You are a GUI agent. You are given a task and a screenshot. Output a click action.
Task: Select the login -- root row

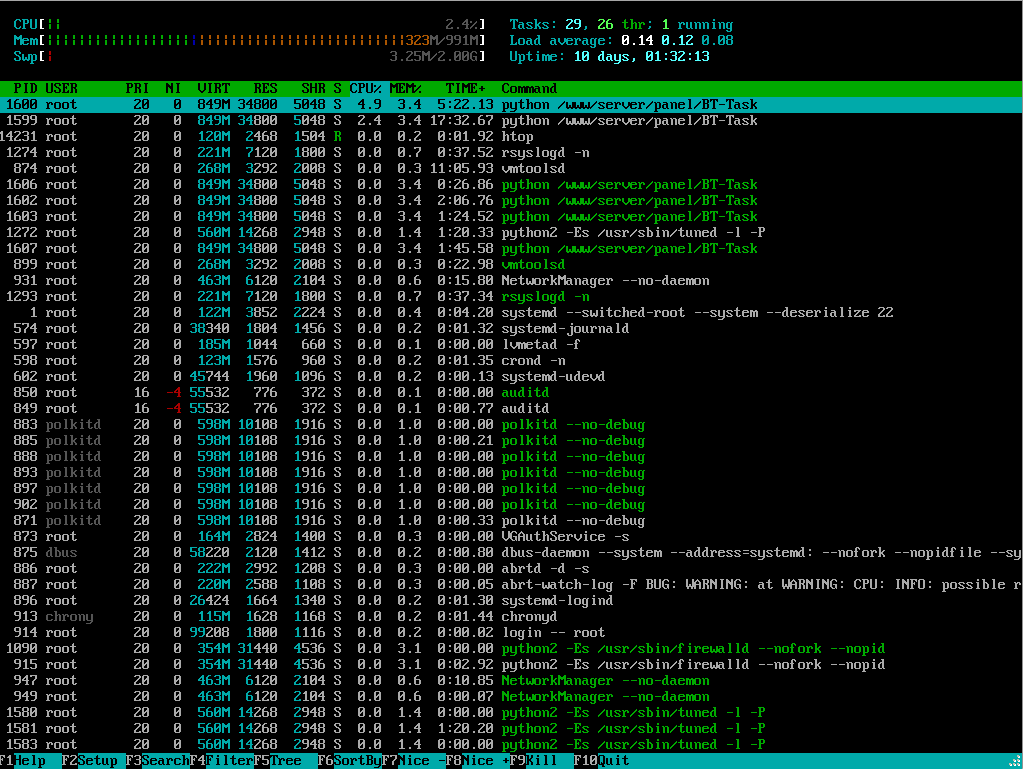[511, 632]
